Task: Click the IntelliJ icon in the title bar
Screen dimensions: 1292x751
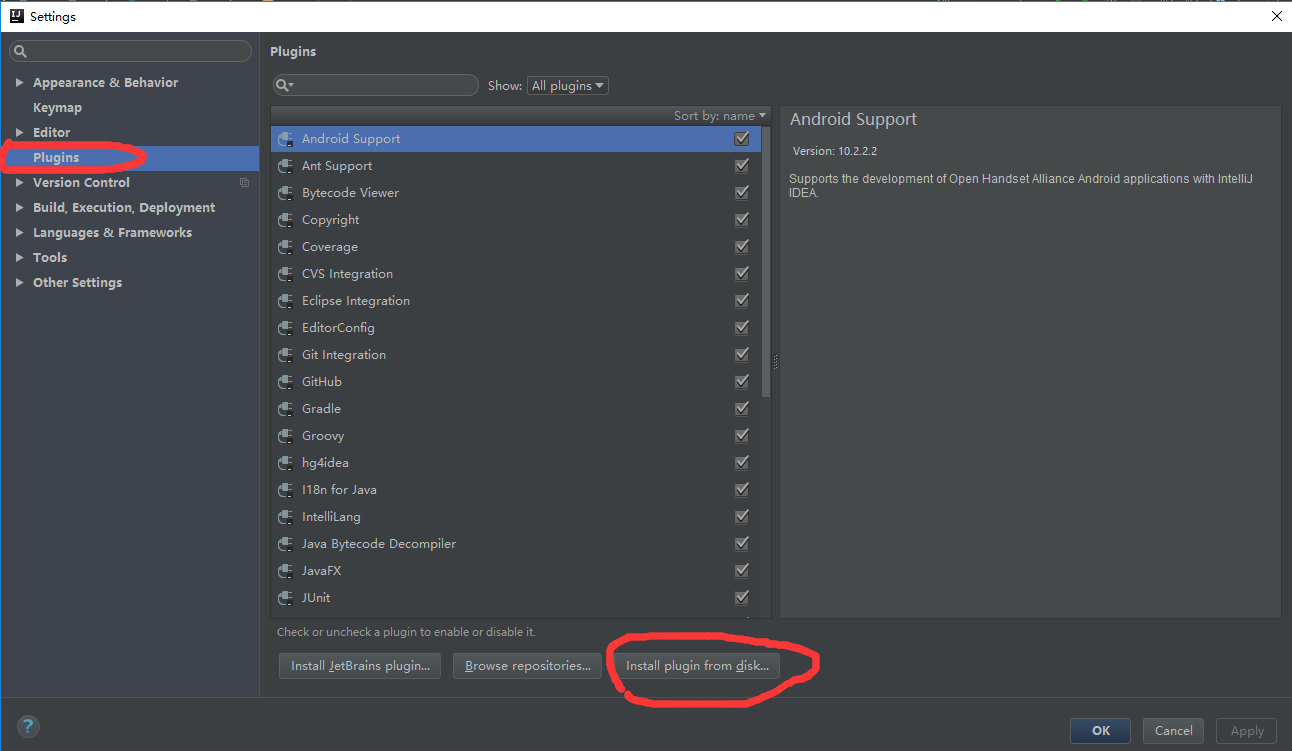Action: tap(16, 16)
